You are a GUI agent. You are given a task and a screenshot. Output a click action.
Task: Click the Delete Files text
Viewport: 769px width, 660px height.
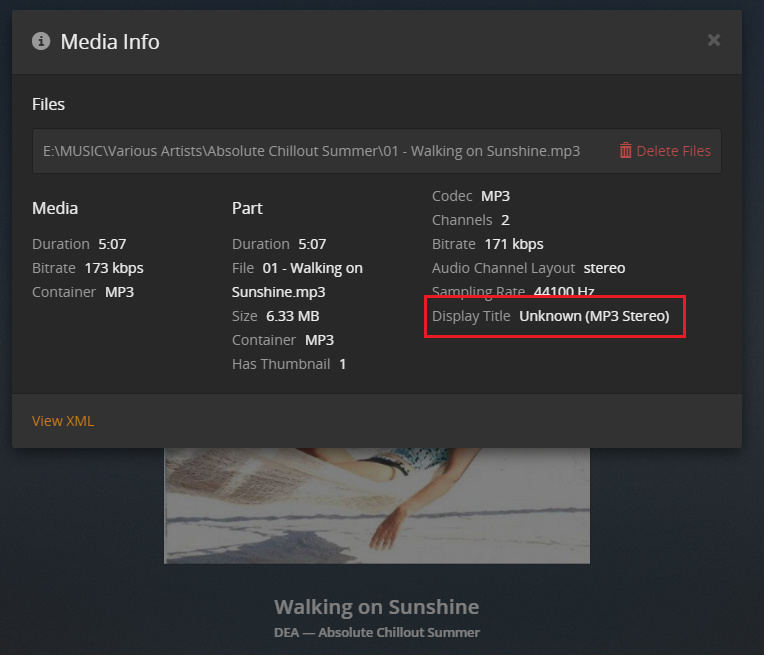tap(673, 151)
